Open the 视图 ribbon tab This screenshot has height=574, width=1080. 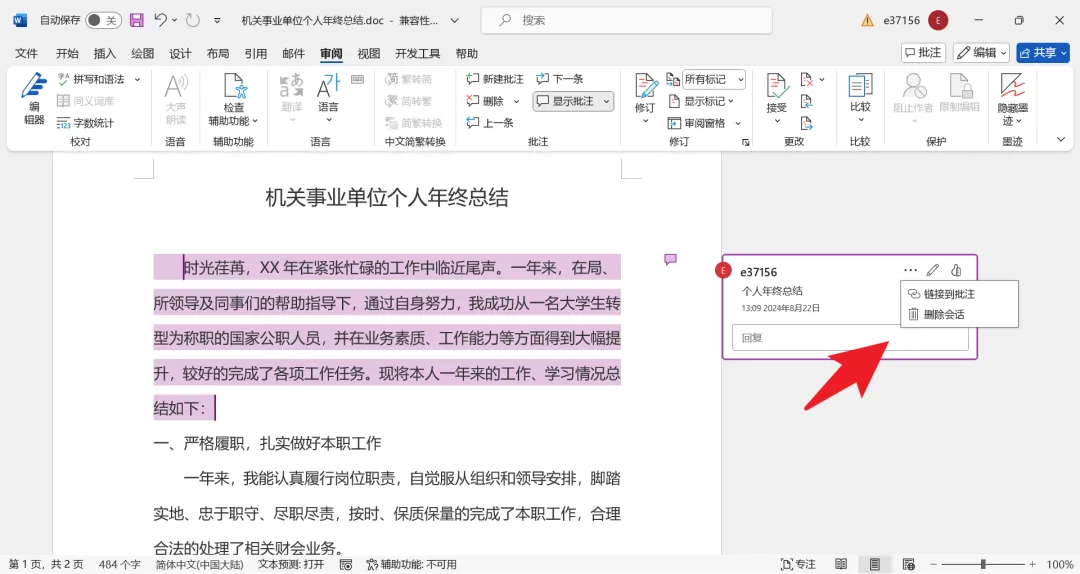[x=368, y=53]
